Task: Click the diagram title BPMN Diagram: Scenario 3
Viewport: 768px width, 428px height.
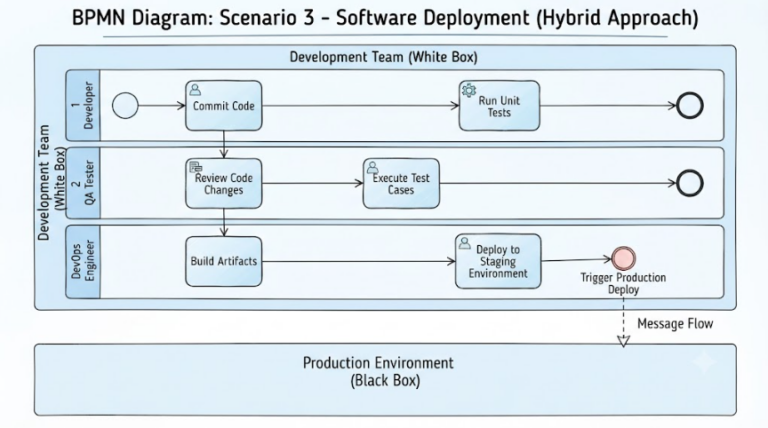Action: (385, 18)
